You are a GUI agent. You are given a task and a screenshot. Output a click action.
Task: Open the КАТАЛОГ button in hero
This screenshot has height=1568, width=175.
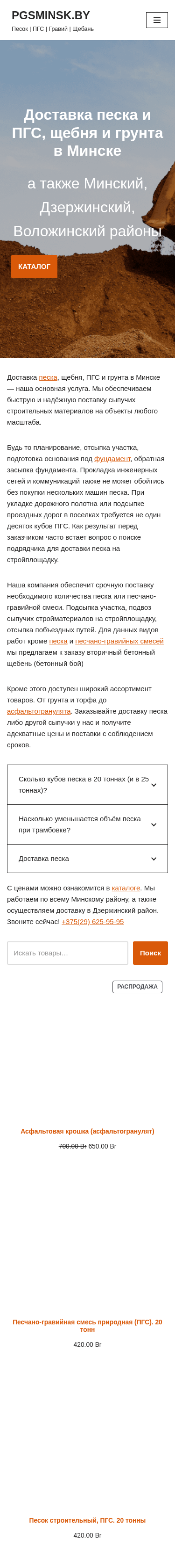34,267
